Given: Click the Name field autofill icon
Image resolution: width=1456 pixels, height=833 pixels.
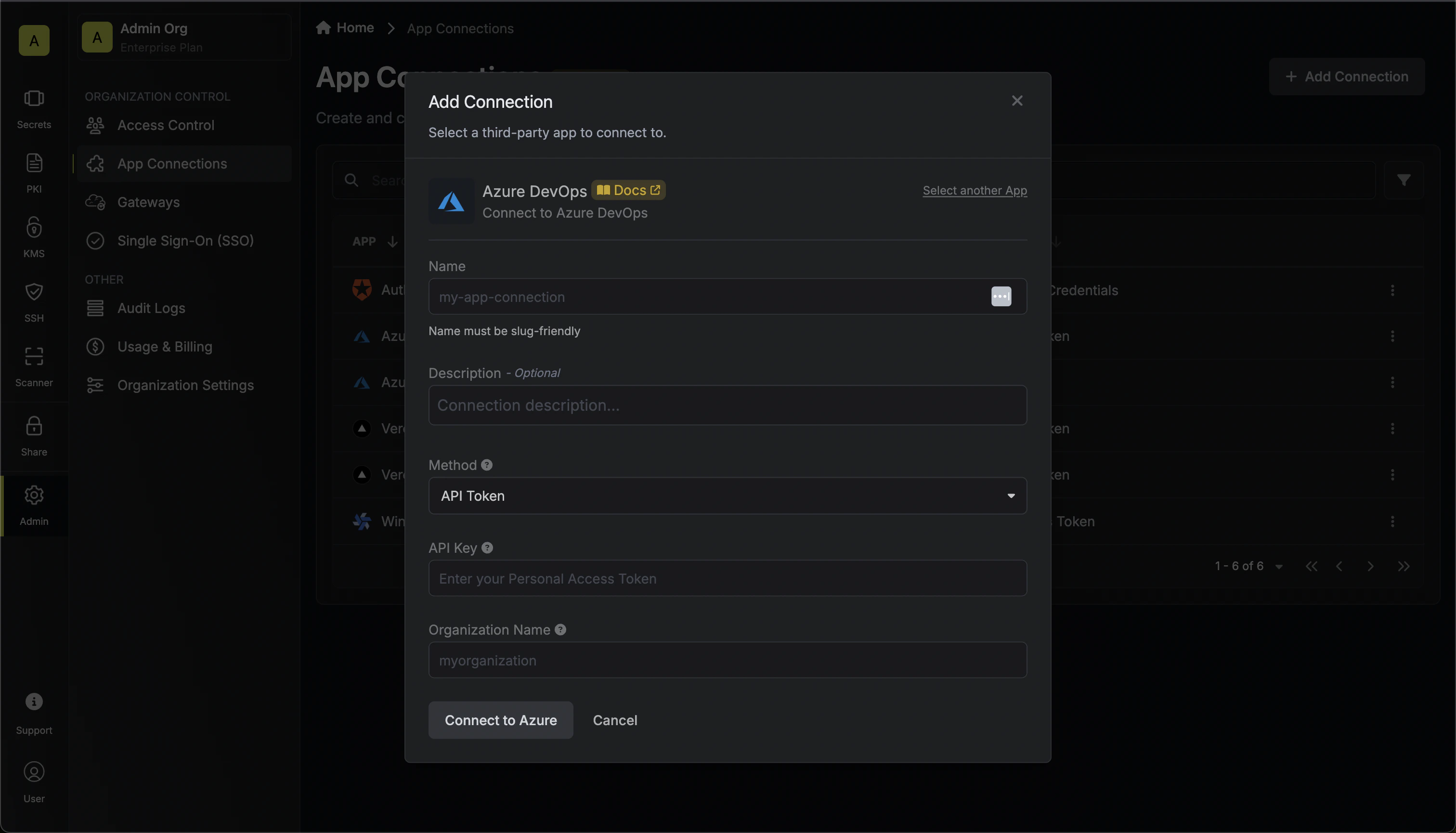Looking at the screenshot, I should (1001, 296).
